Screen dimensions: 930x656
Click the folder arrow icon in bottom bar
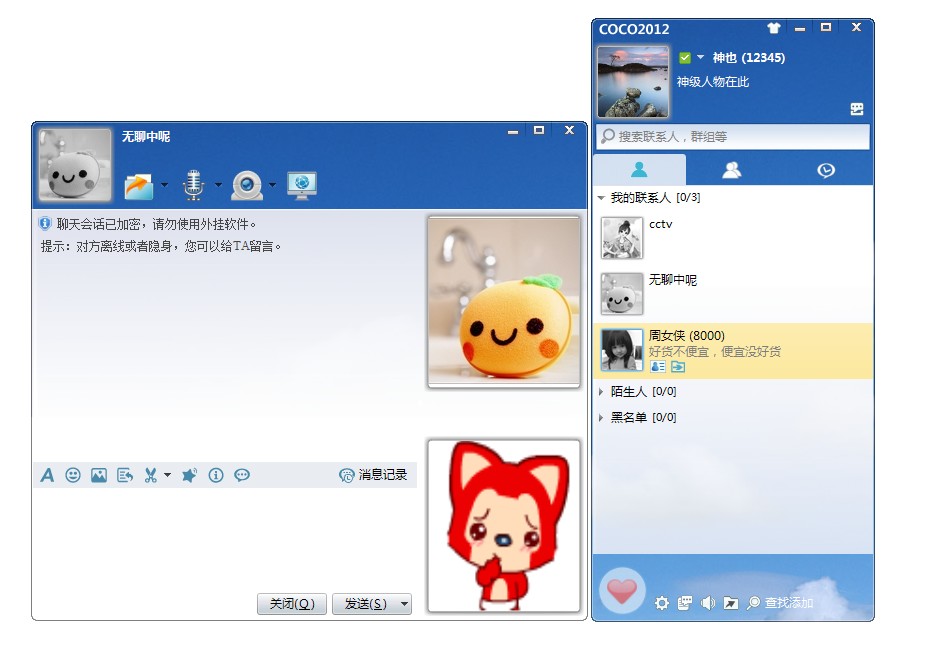(x=731, y=603)
